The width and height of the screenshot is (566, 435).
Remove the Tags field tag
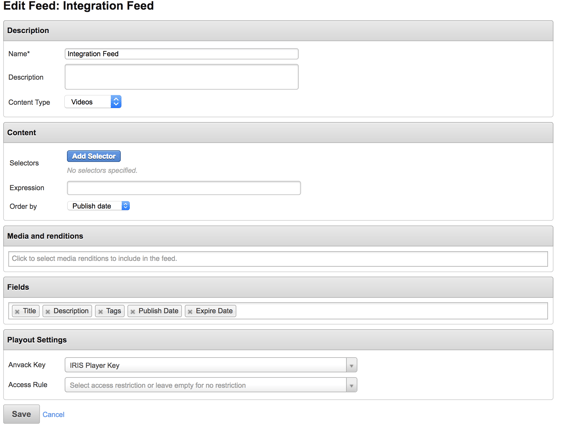(x=100, y=312)
